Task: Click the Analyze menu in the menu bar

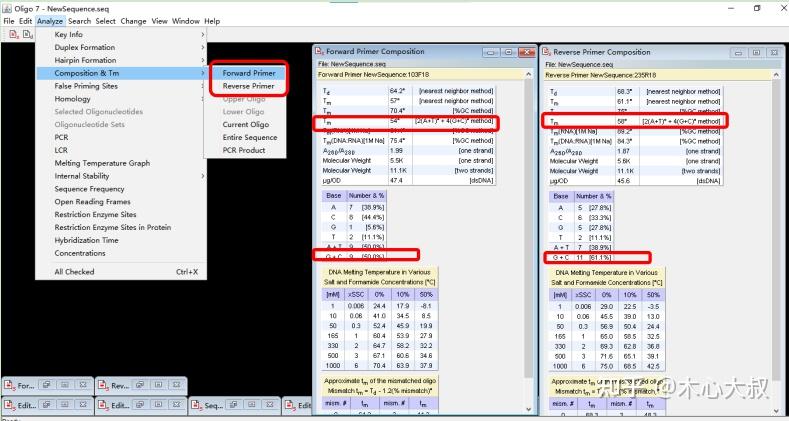Action: point(50,21)
